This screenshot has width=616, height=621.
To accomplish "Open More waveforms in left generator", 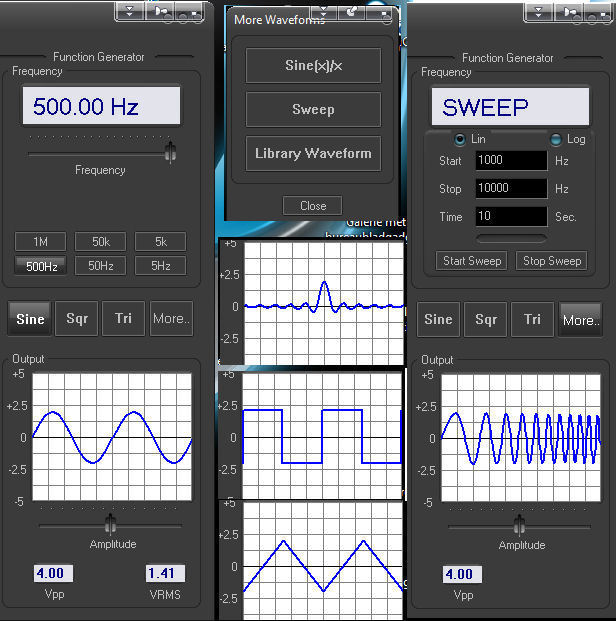I will click(170, 319).
